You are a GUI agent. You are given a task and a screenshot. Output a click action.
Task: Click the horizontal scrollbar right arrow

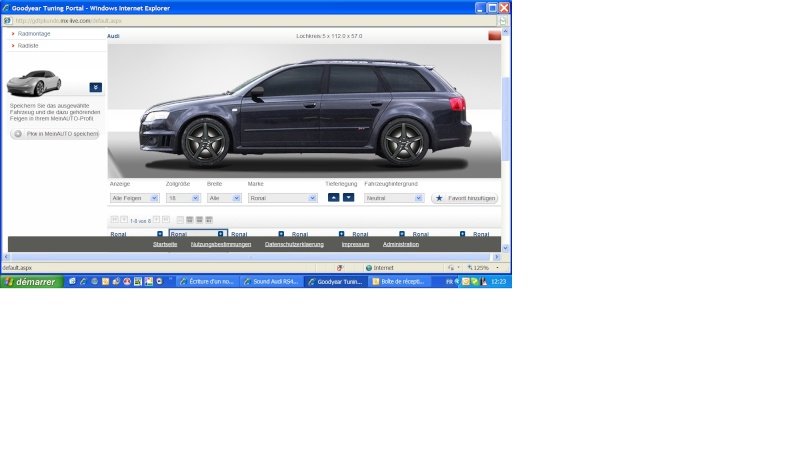497,257
